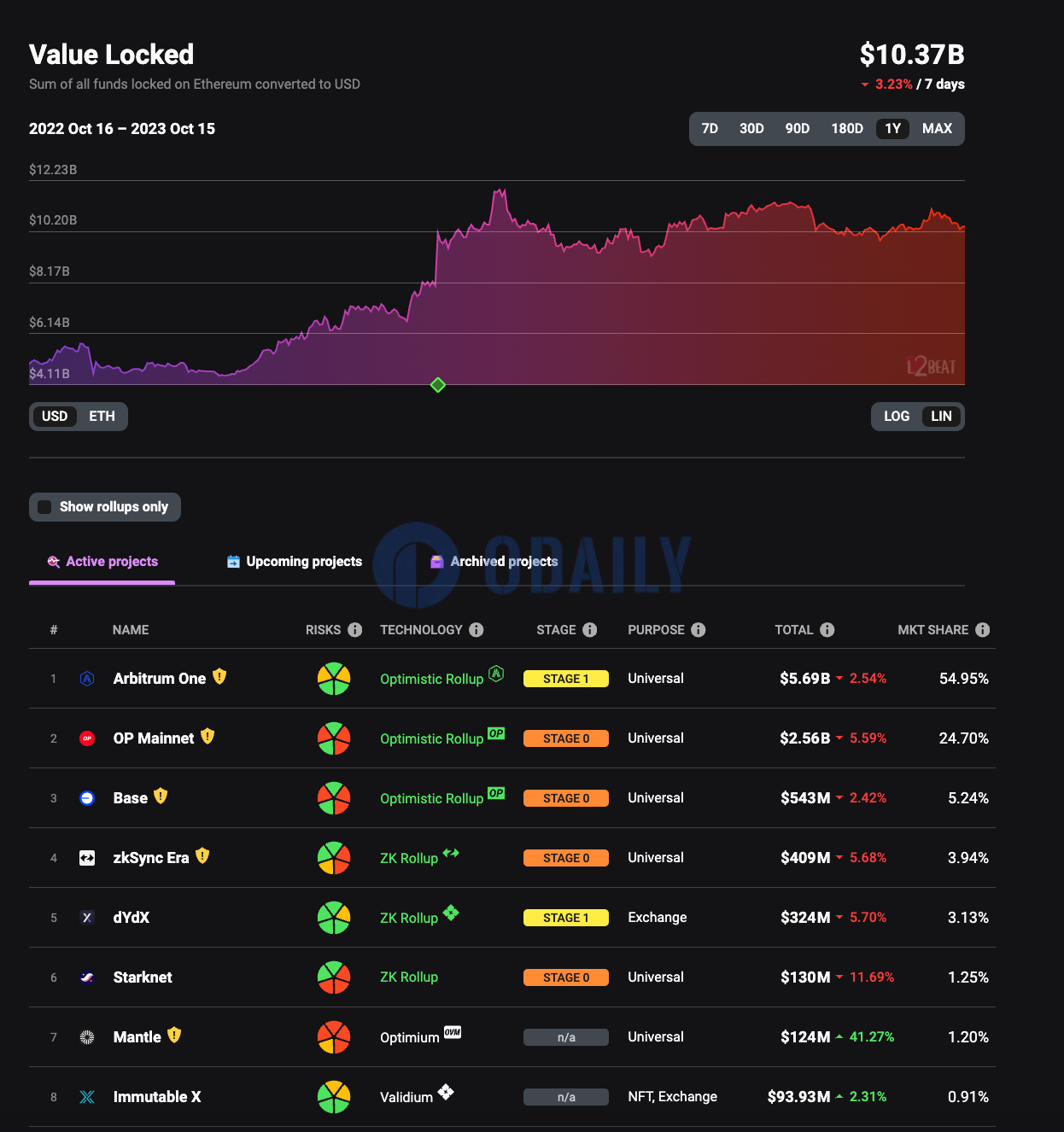Click the OVM badge next to Optimium

pyautogui.click(x=453, y=1032)
